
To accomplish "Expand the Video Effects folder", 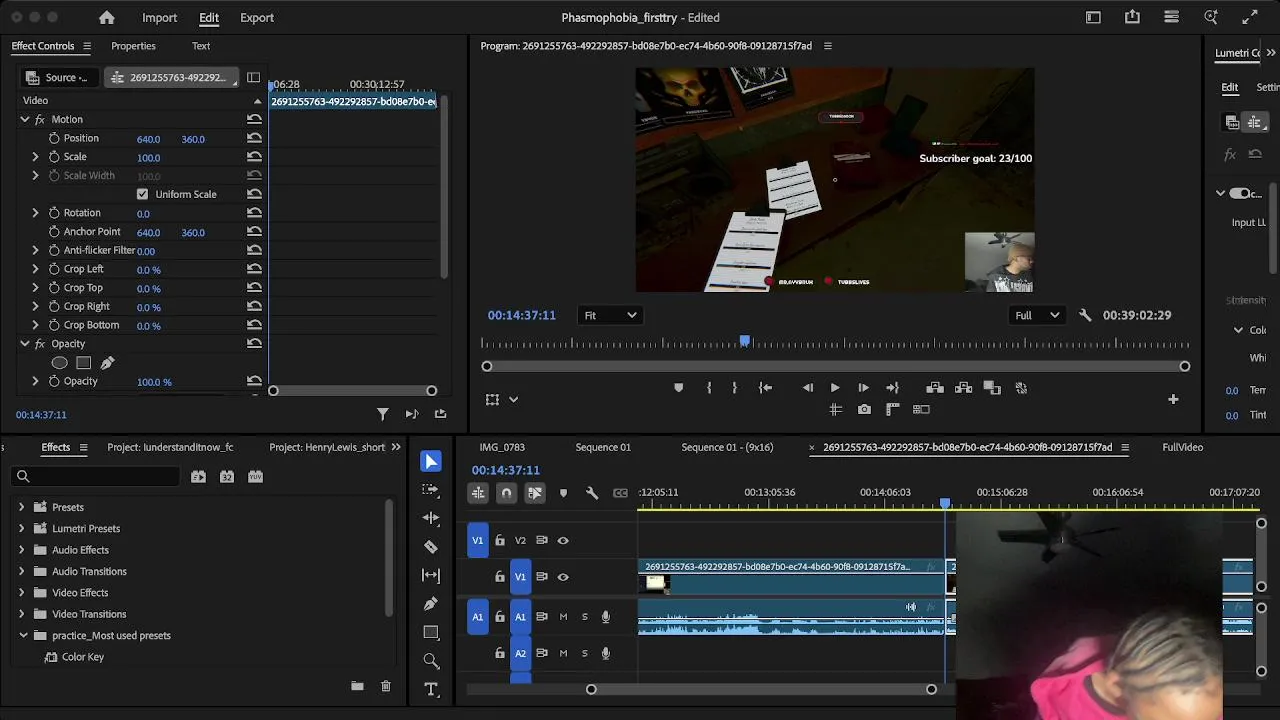I will click(21, 593).
